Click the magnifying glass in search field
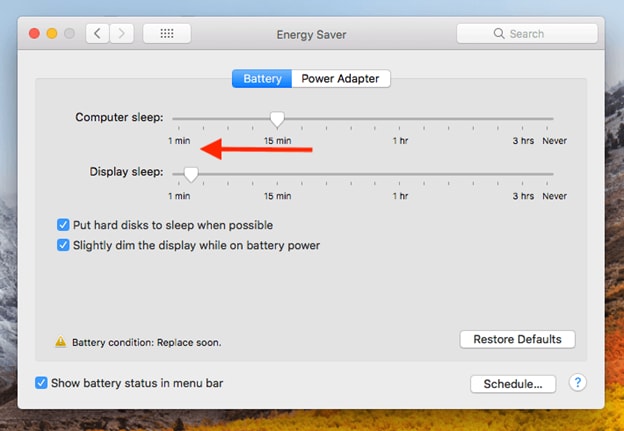Image resolution: width=624 pixels, height=431 pixels. pos(499,33)
